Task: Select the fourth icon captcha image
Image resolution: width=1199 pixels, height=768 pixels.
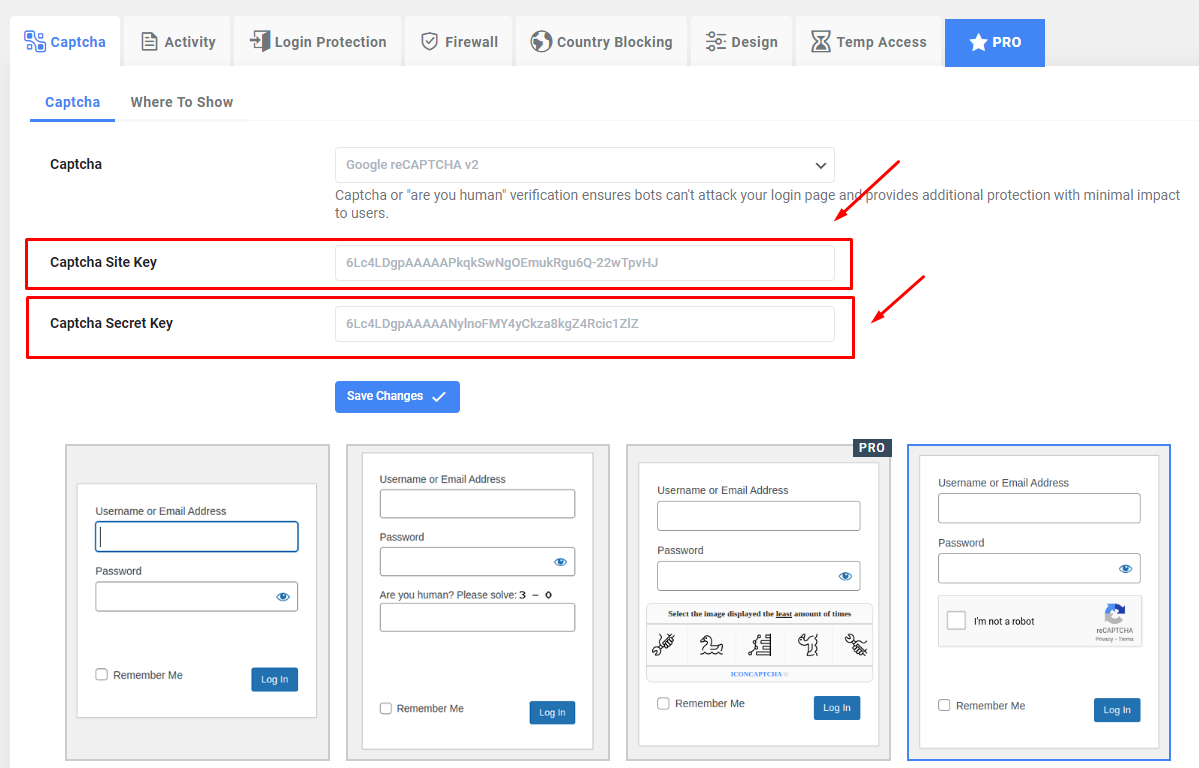Action: (807, 645)
